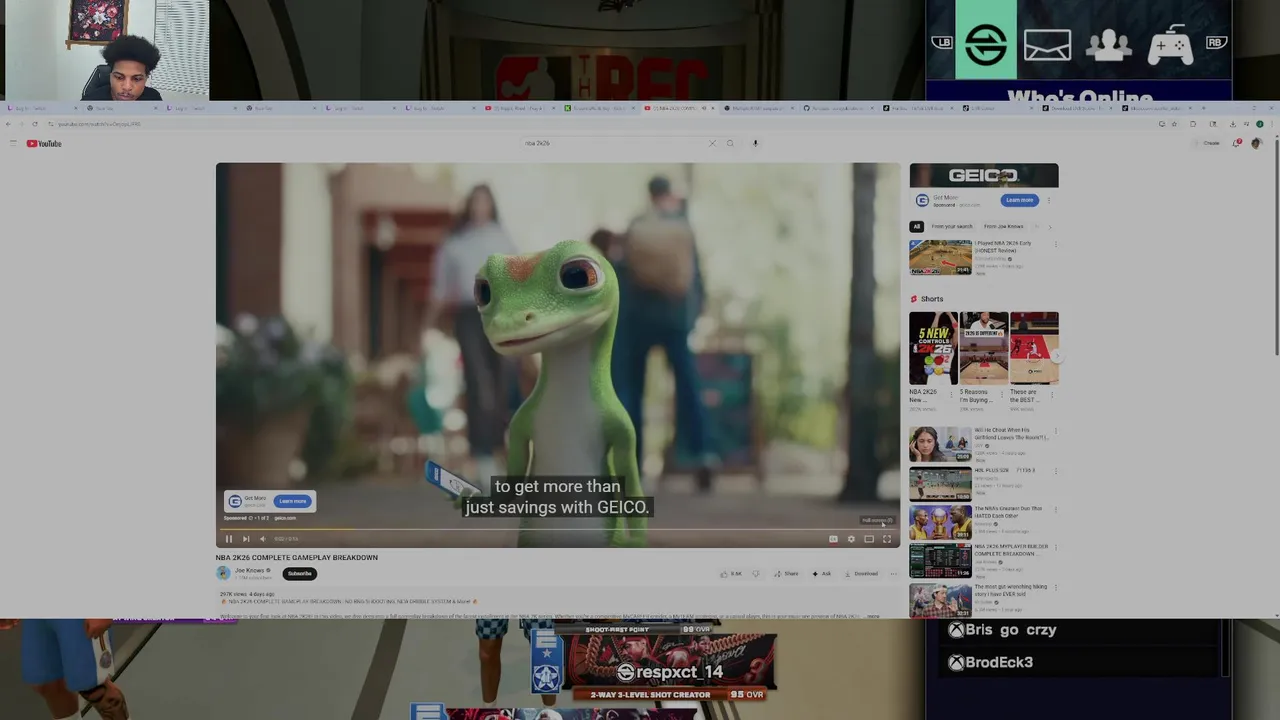This screenshot has height=720, width=1280.
Task: Reload the page in browser
Action: [x=35, y=124]
